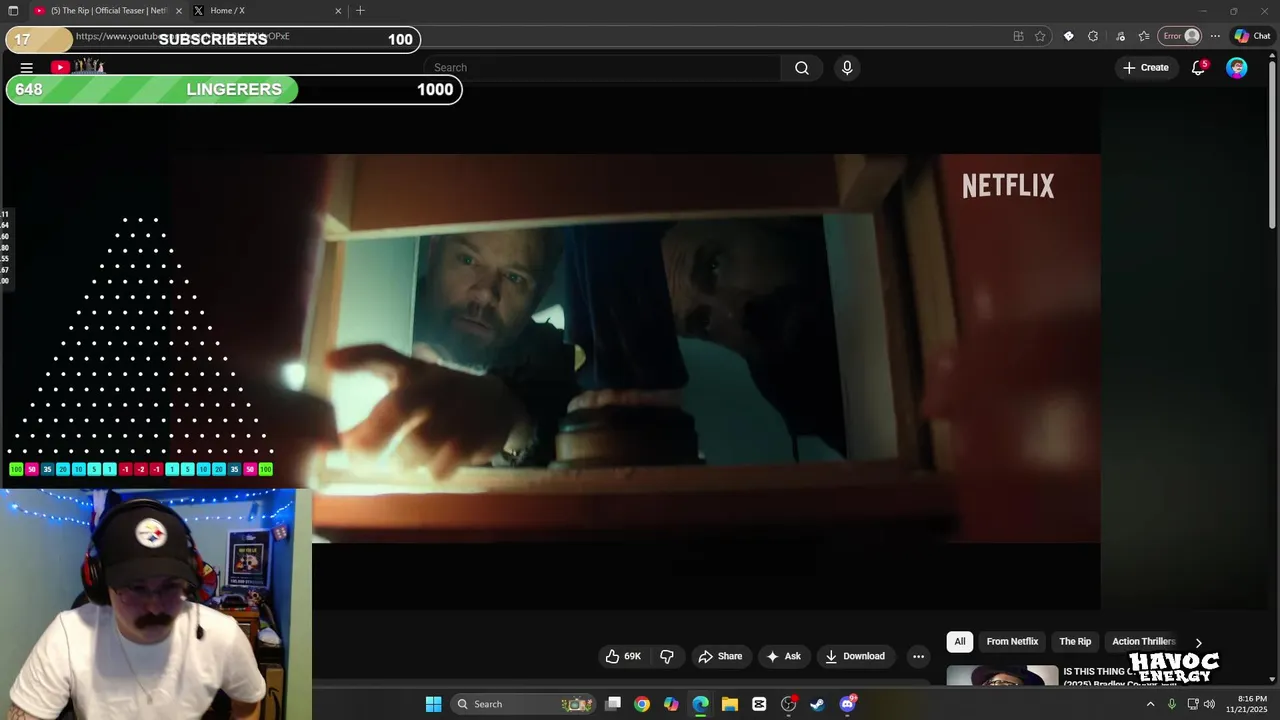Viewport: 1280px width, 720px height.
Task: Open the Windows Start menu
Action: 433,704
